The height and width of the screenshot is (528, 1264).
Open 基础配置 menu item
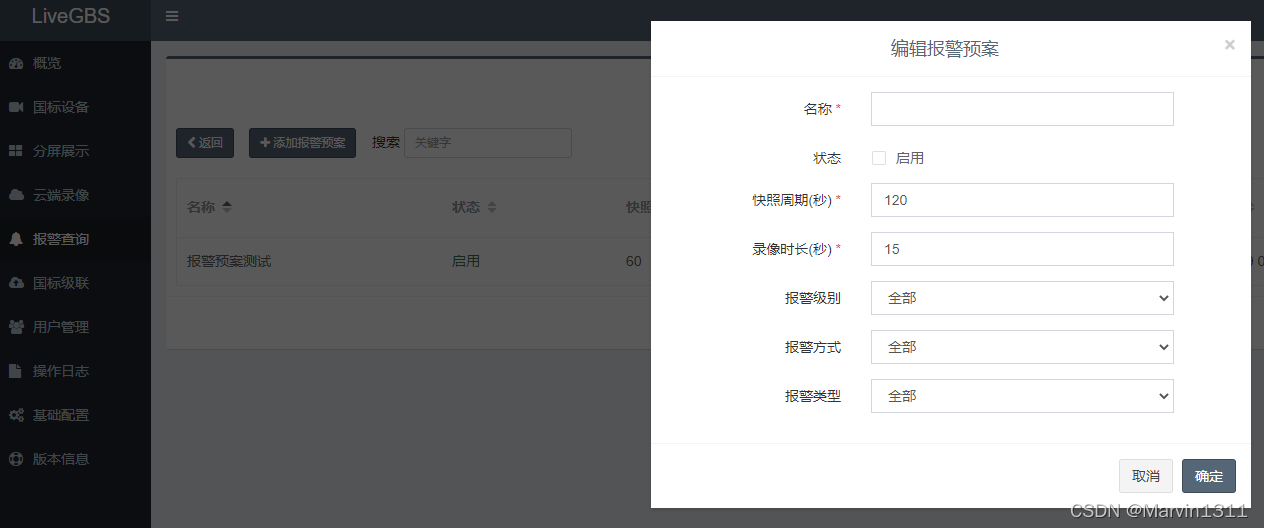point(75,415)
